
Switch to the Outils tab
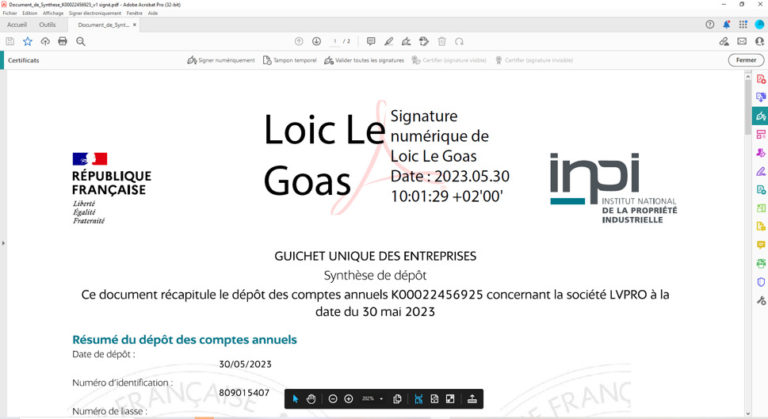[x=47, y=24]
